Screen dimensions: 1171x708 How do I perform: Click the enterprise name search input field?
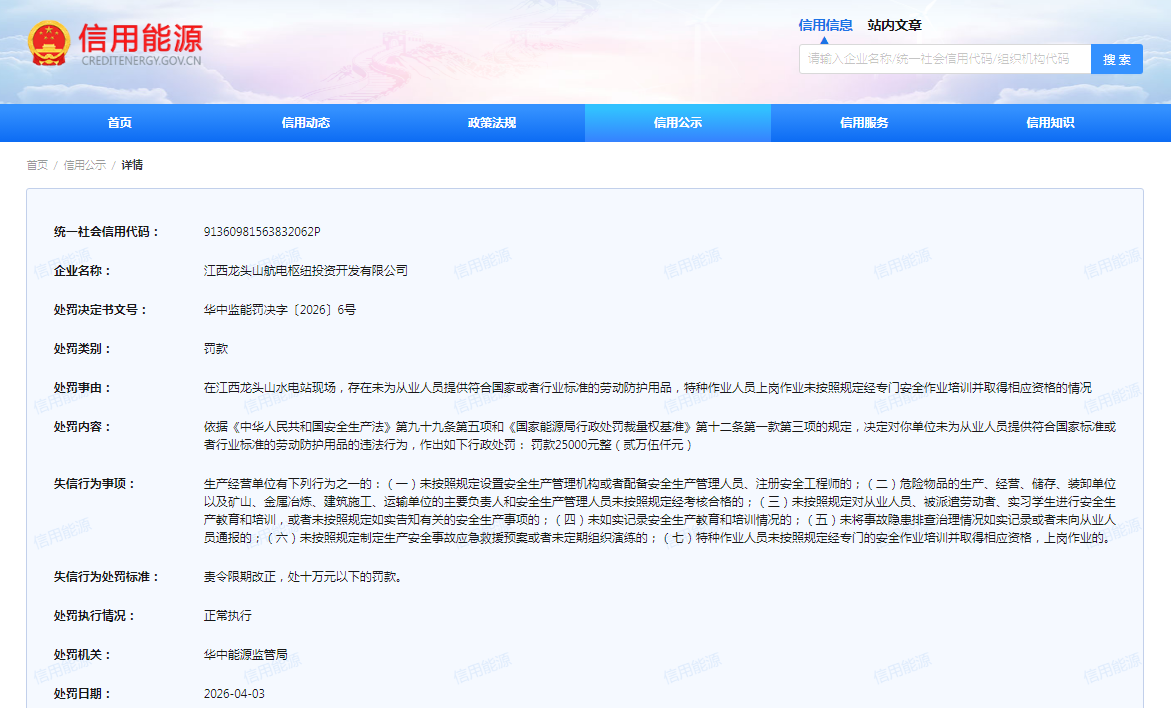click(x=943, y=59)
